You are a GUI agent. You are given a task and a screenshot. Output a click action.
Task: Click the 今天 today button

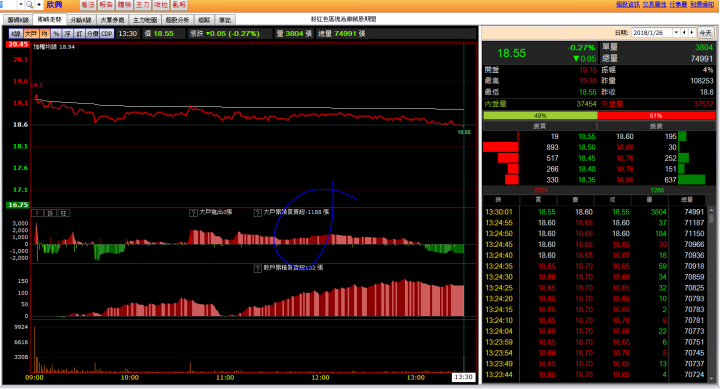(x=705, y=33)
